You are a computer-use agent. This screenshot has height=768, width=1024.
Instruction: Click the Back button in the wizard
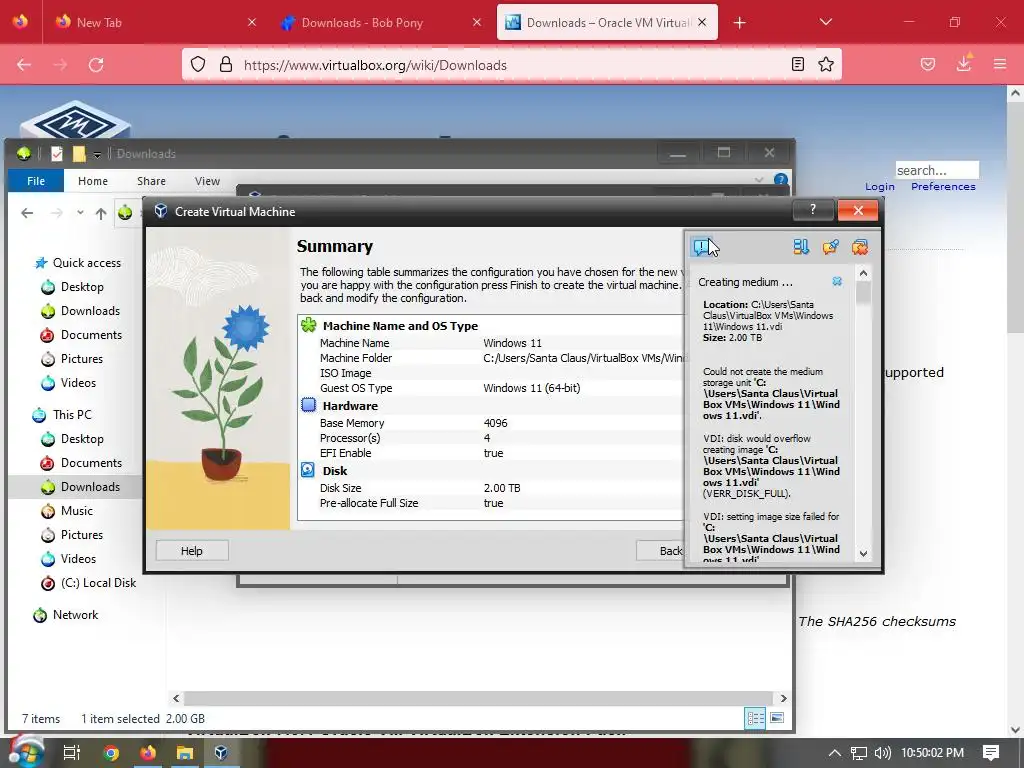[661, 551]
